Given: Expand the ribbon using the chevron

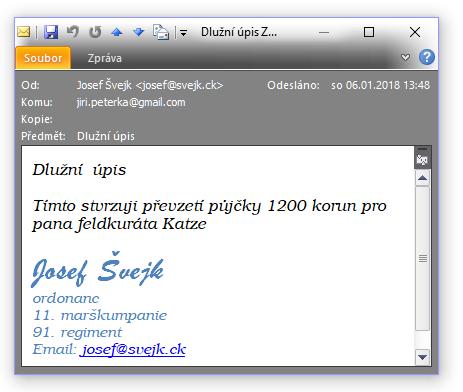Looking at the screenshot, I should point(405,57).
